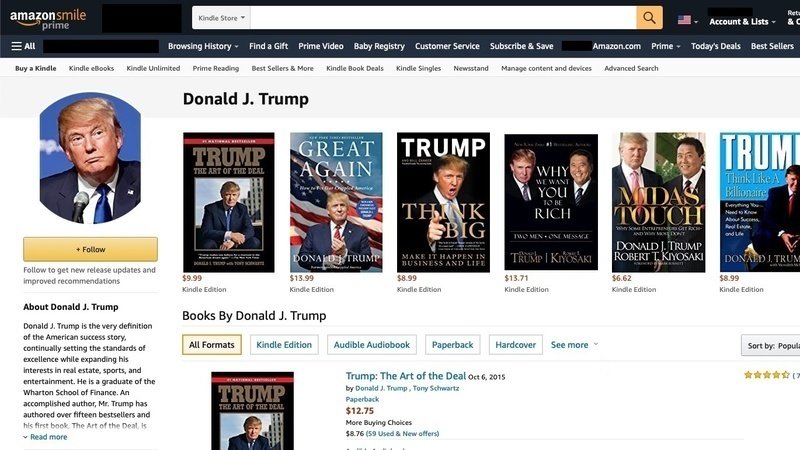The image size is (800, 450).
Task: Click the Follow author button
Action: click(90, 249)
